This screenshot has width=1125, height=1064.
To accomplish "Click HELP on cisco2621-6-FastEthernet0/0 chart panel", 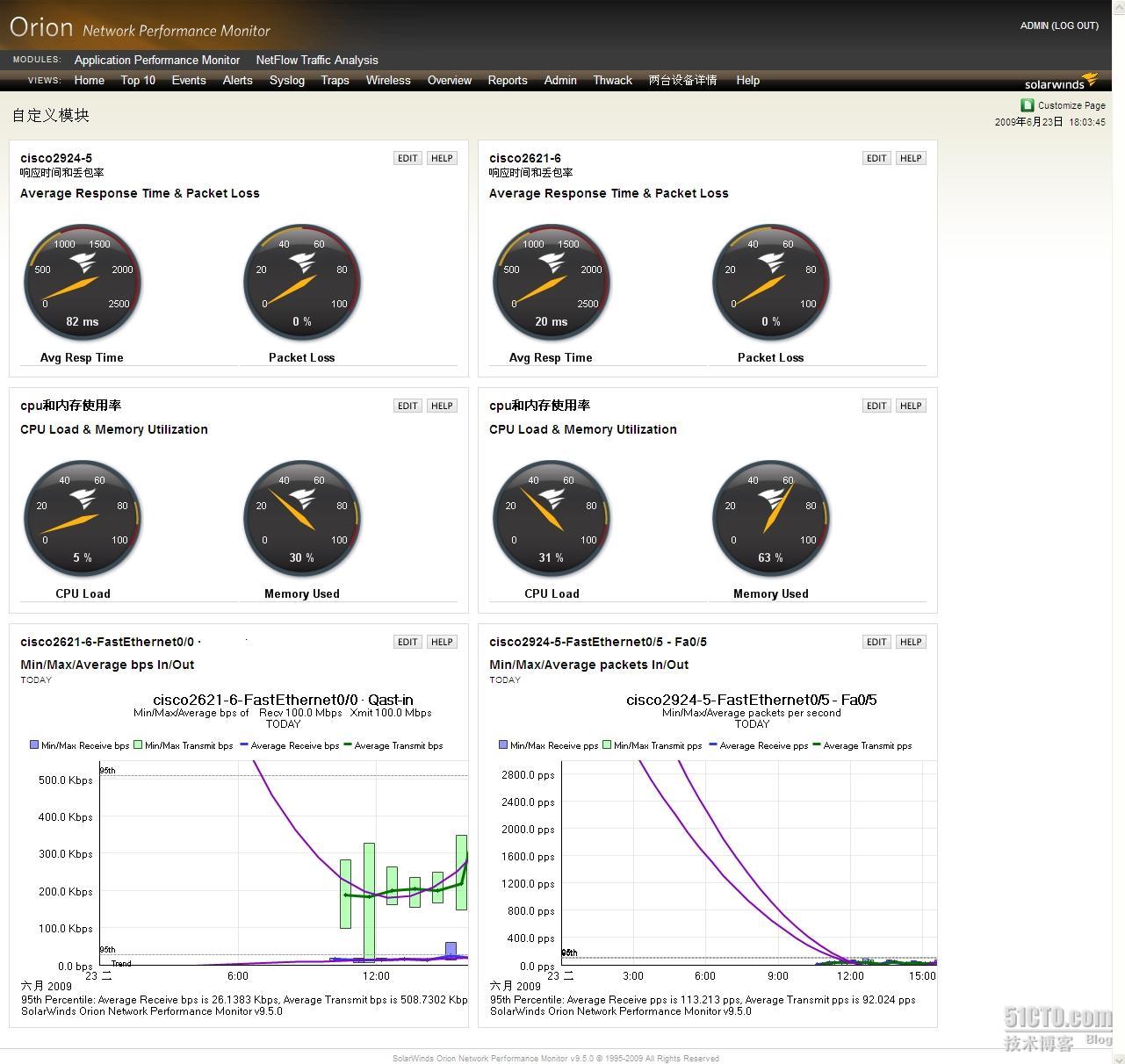I will pos(442,642).
